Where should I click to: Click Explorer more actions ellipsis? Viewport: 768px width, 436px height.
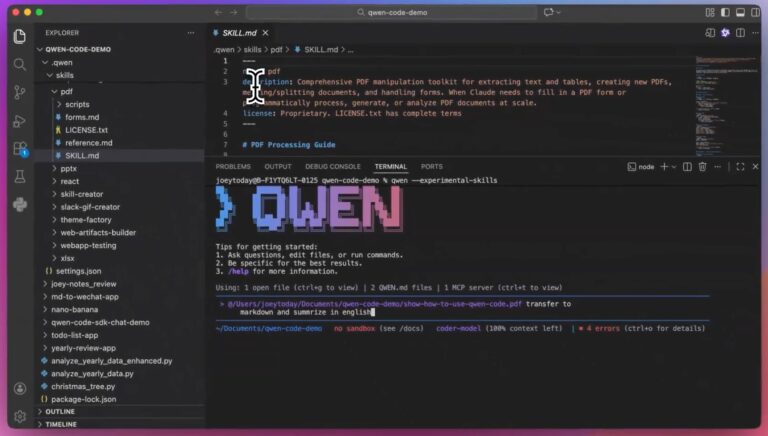[191, 33]
